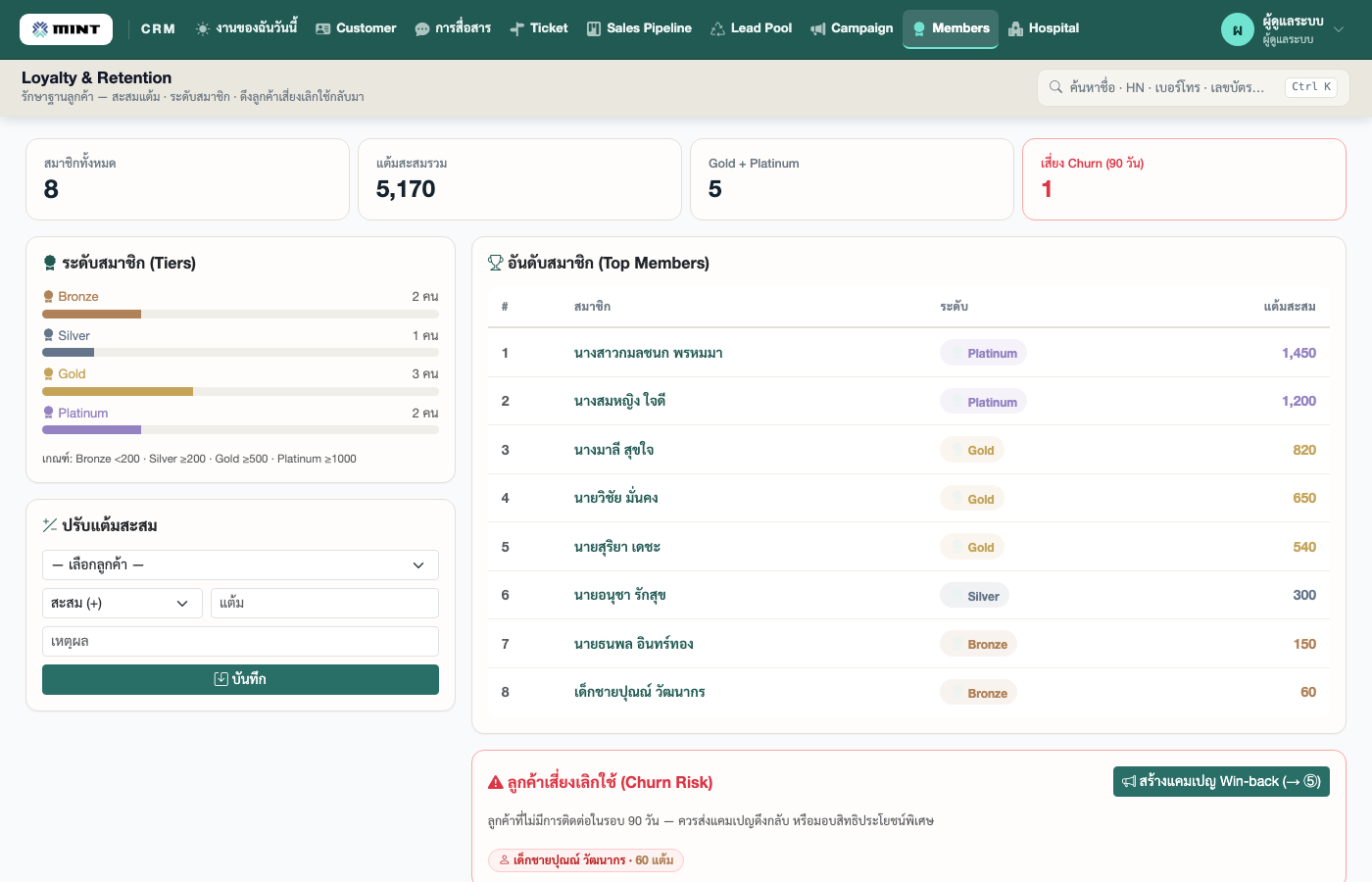Image resolution: width=1372 pixels, height=882 pixels.
Task: Click the Churn Risk warning triangle icon
Action: 496,782
